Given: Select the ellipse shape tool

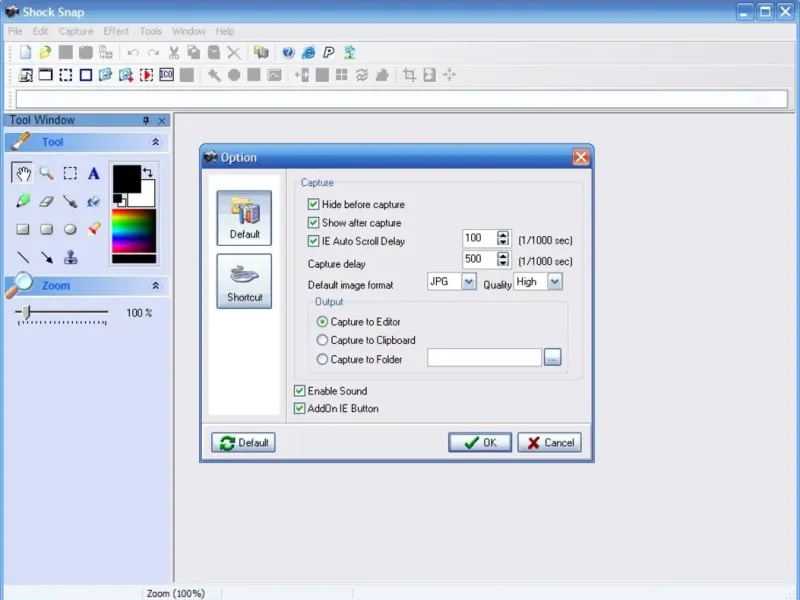Looking at the screenshot, I should [x=70, y=229].
